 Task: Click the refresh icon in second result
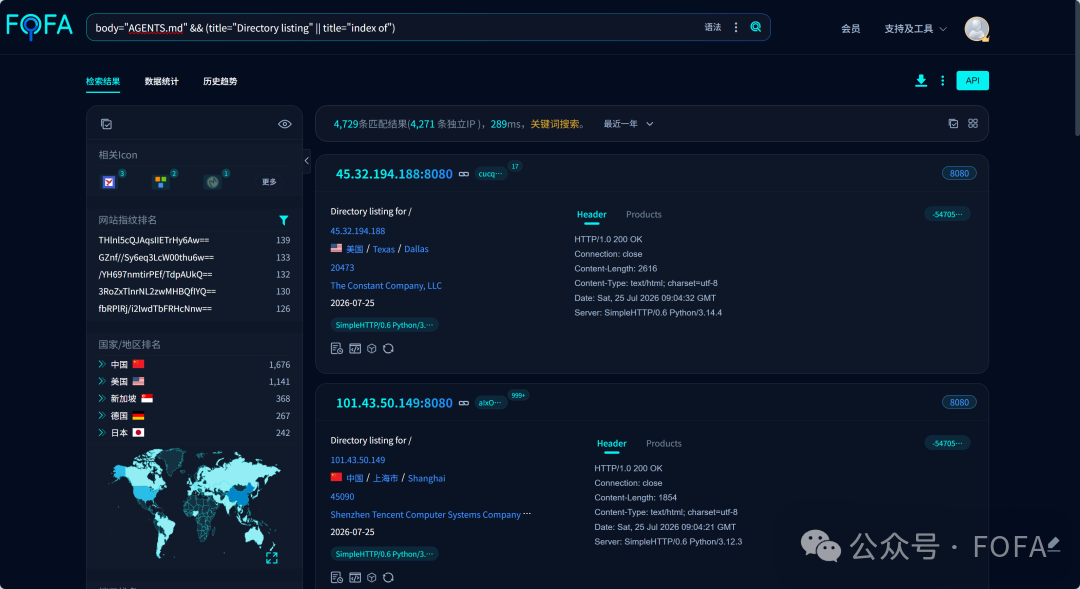(x=388, y=577)
